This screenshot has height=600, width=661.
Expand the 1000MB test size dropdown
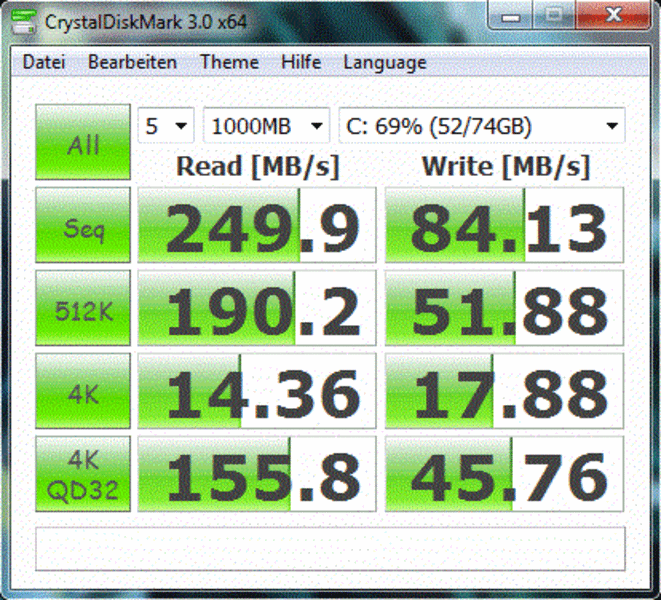click(266, 126)
